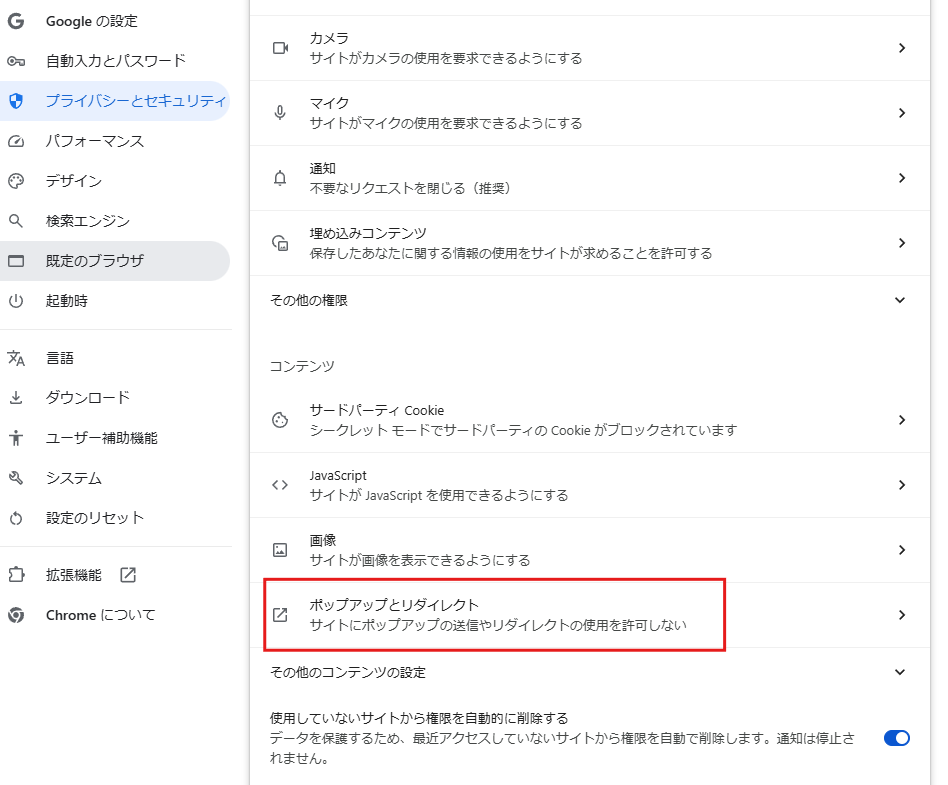Open 拡張機能 from sidebar
Image resolution: width=948 pixels, height=785 pixels.
115,575
